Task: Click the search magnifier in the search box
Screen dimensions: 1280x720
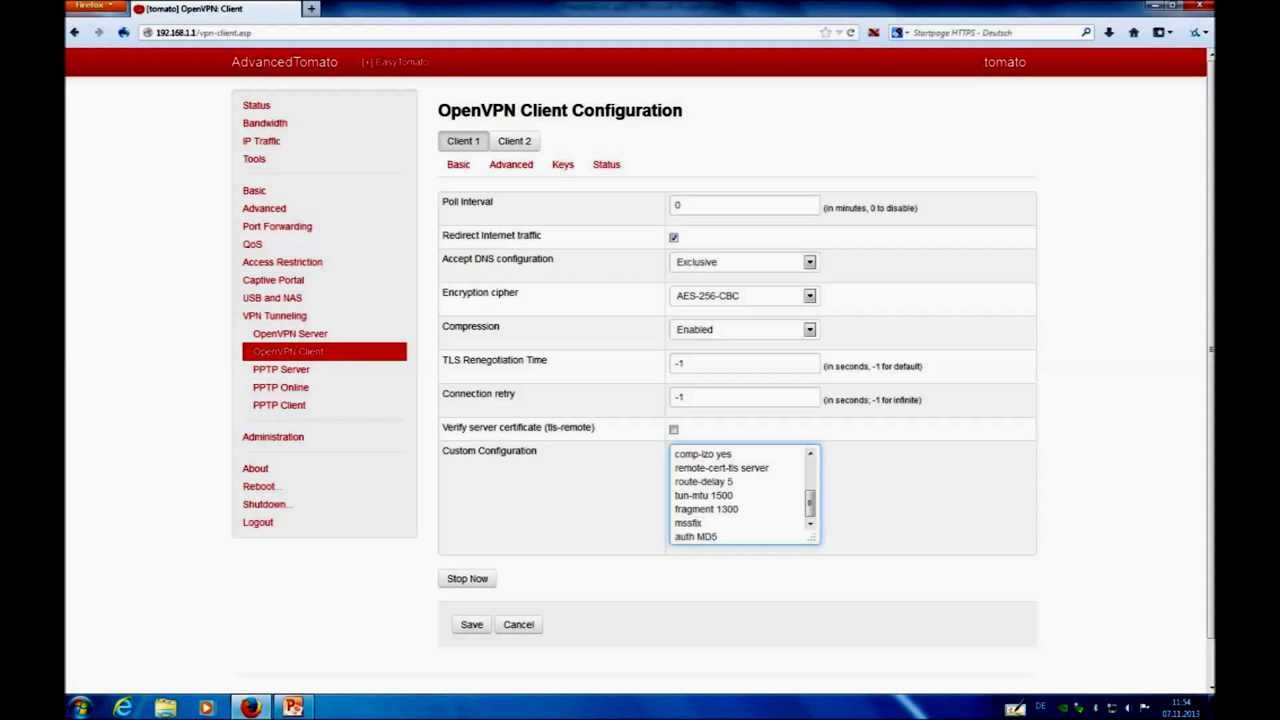Action: [x=1086, y=33]
